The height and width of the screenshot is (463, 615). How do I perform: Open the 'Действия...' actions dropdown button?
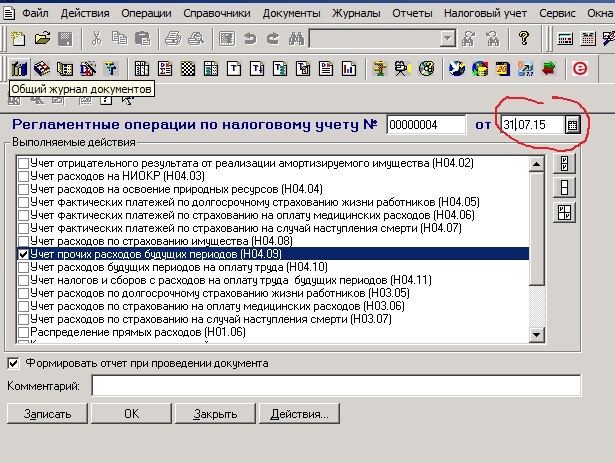(x=298, y=413)
